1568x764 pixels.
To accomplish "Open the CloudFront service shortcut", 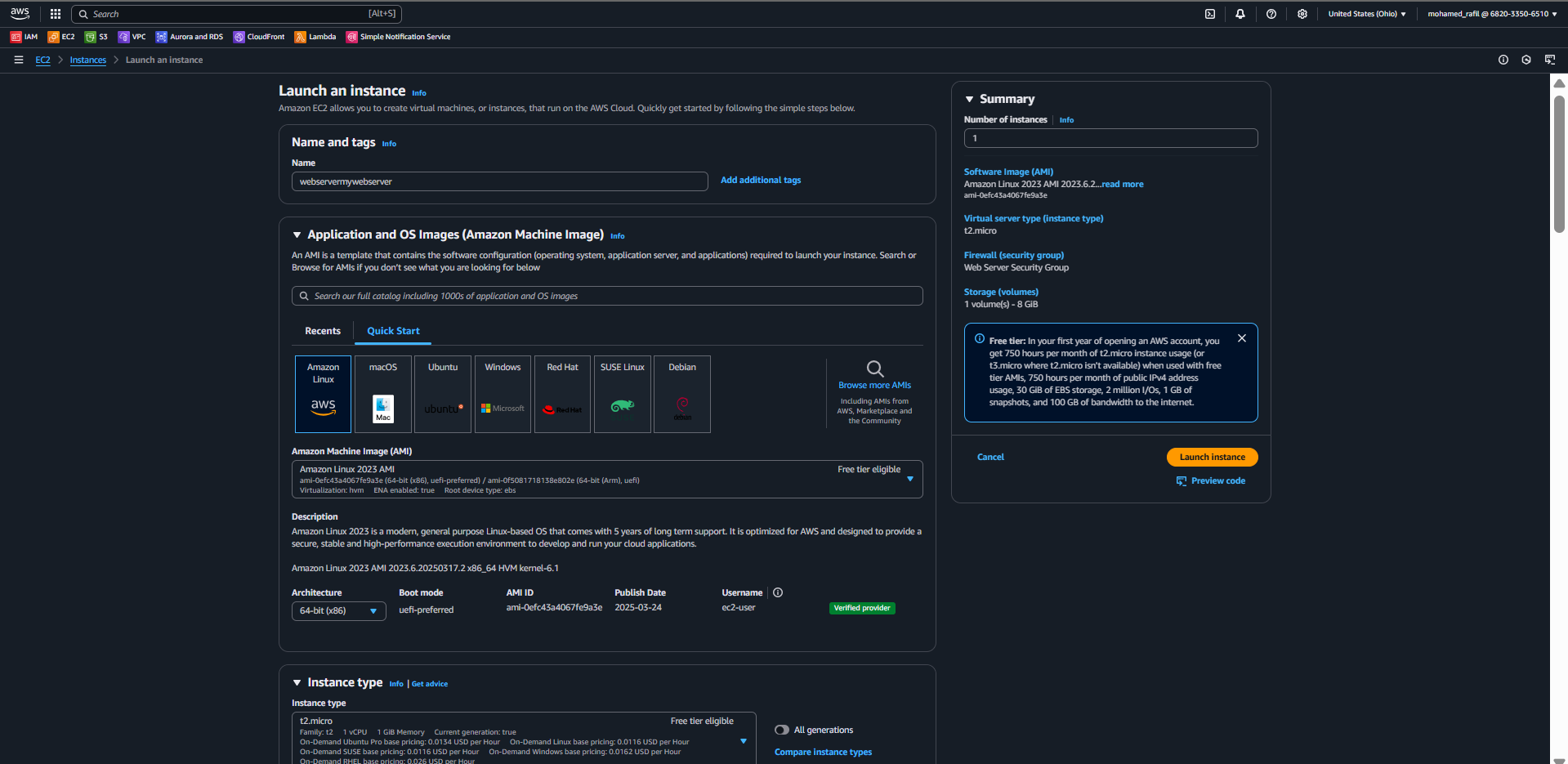I will (259, 37).
